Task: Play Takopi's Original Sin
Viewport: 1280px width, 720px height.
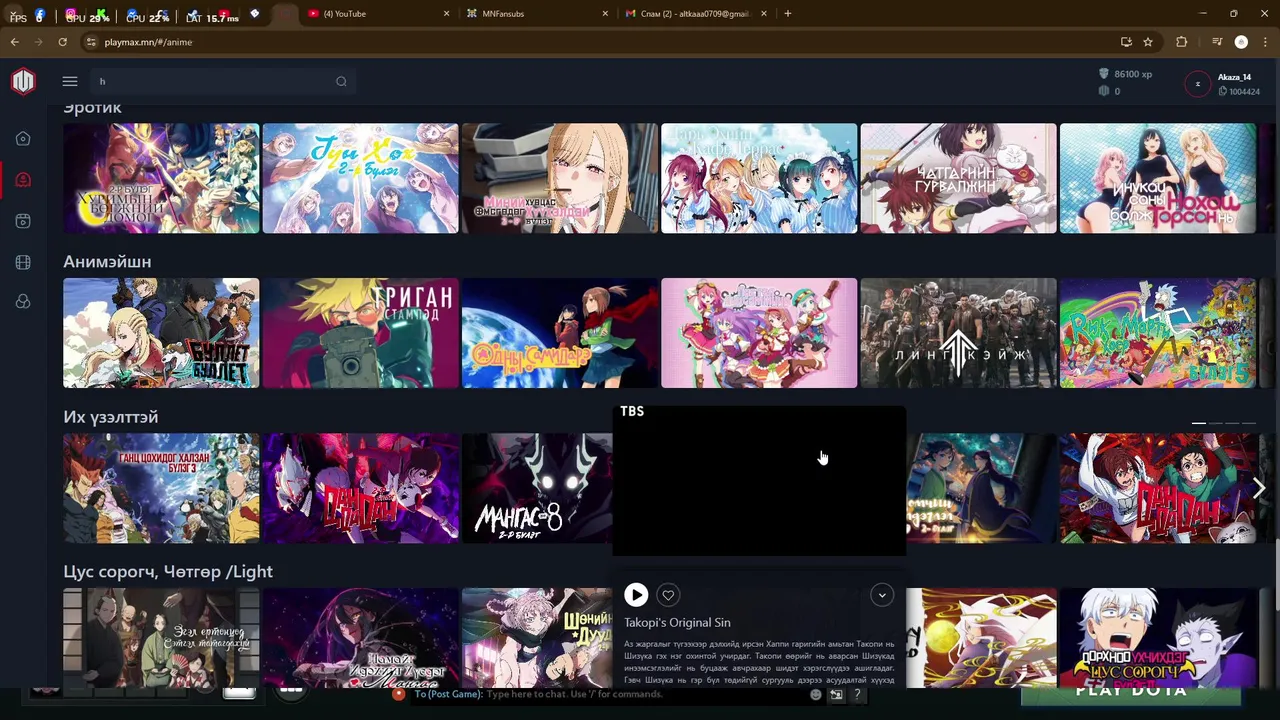Action: [636, 595]
